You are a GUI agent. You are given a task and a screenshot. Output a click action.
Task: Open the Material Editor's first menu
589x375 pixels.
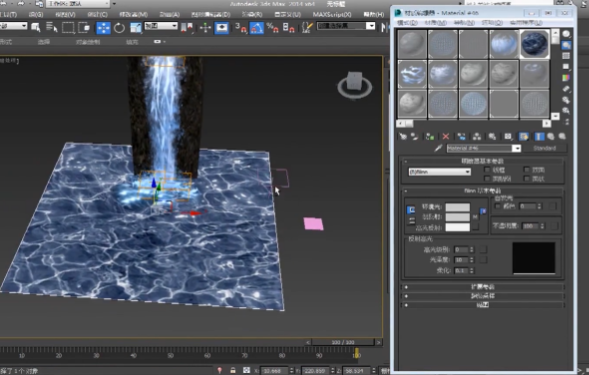(407, 23)
